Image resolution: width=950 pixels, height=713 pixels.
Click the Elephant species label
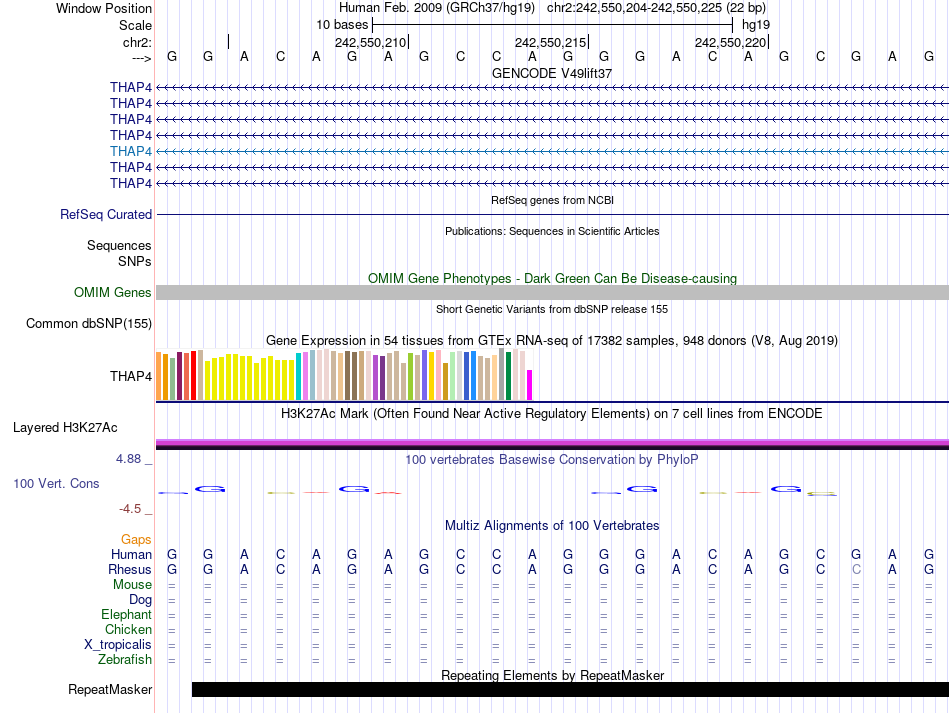pos(126,614)
